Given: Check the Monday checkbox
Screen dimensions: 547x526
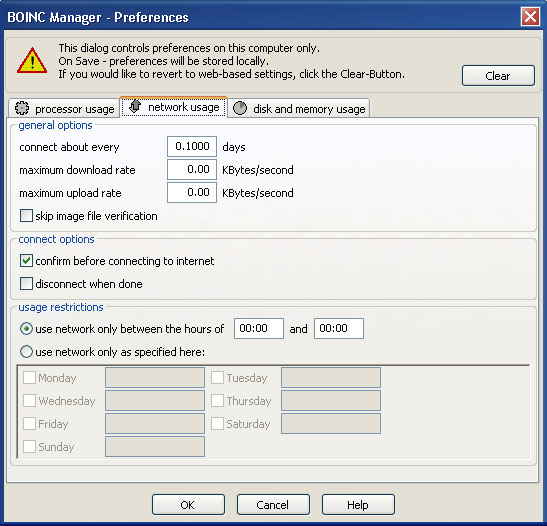Looking at the screenshot, I should point(29,377).
